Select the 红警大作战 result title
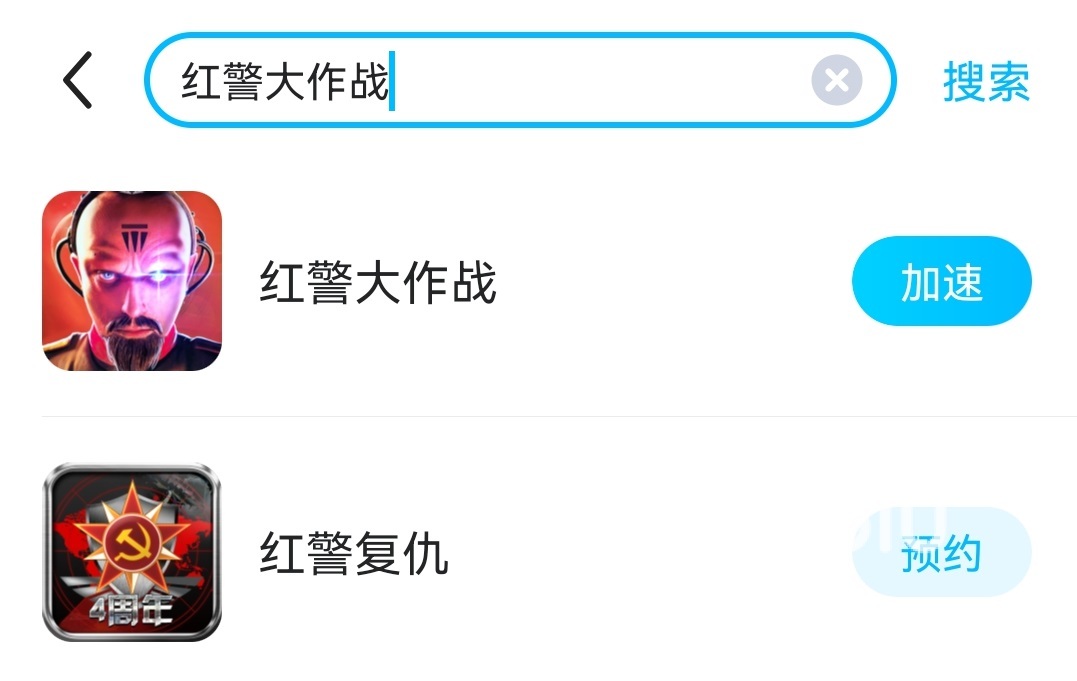 pyautogui.click(x=378, y=282)
